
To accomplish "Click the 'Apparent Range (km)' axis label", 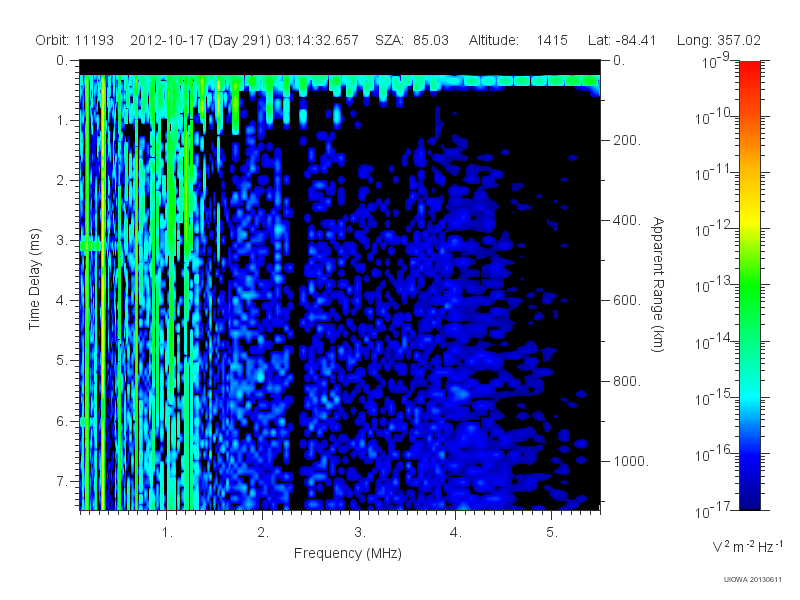I will (x=658, y=284).
